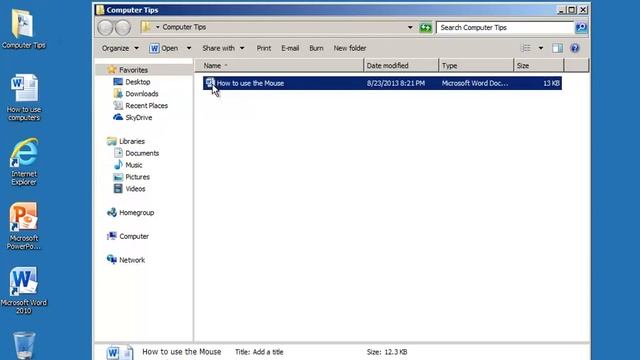Open the Computer Tips folder on desktop

[x=23, y=29]
